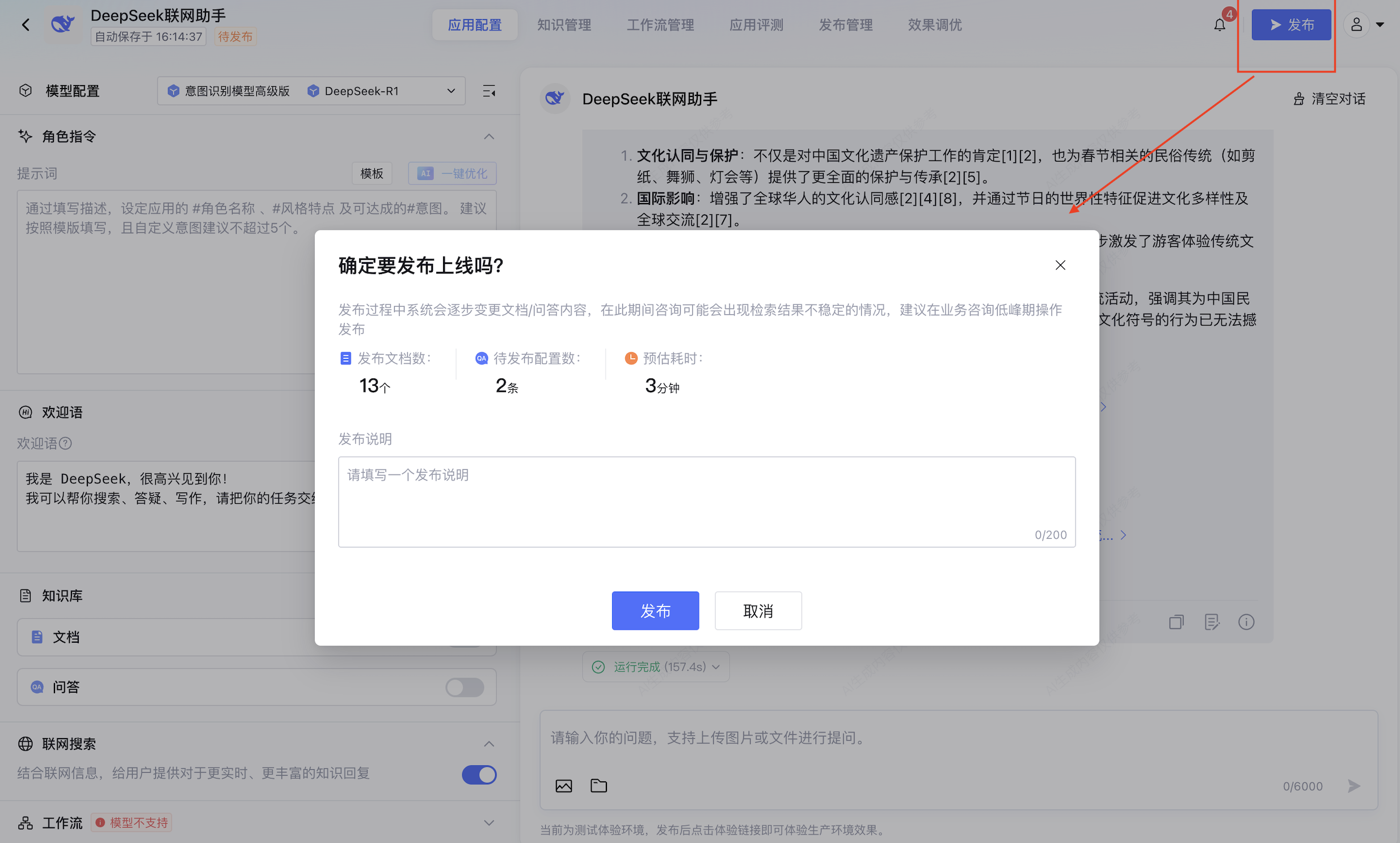Click the annotate note icon under reply
Image resolution: width=1400 pixels, height=843 pixels.
pos(1212,622)
